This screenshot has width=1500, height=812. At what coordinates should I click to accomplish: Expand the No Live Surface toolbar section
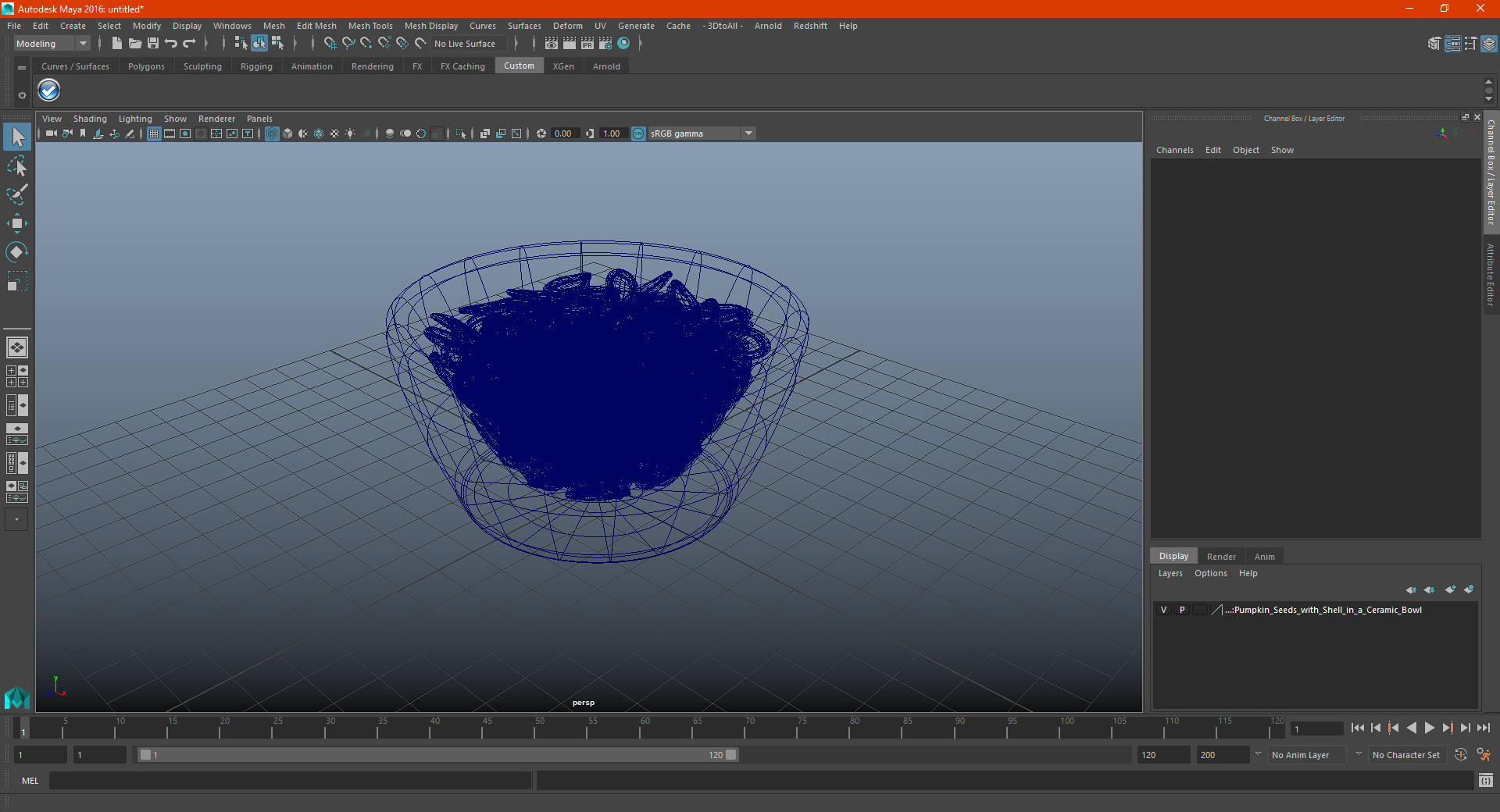[516, 44]
